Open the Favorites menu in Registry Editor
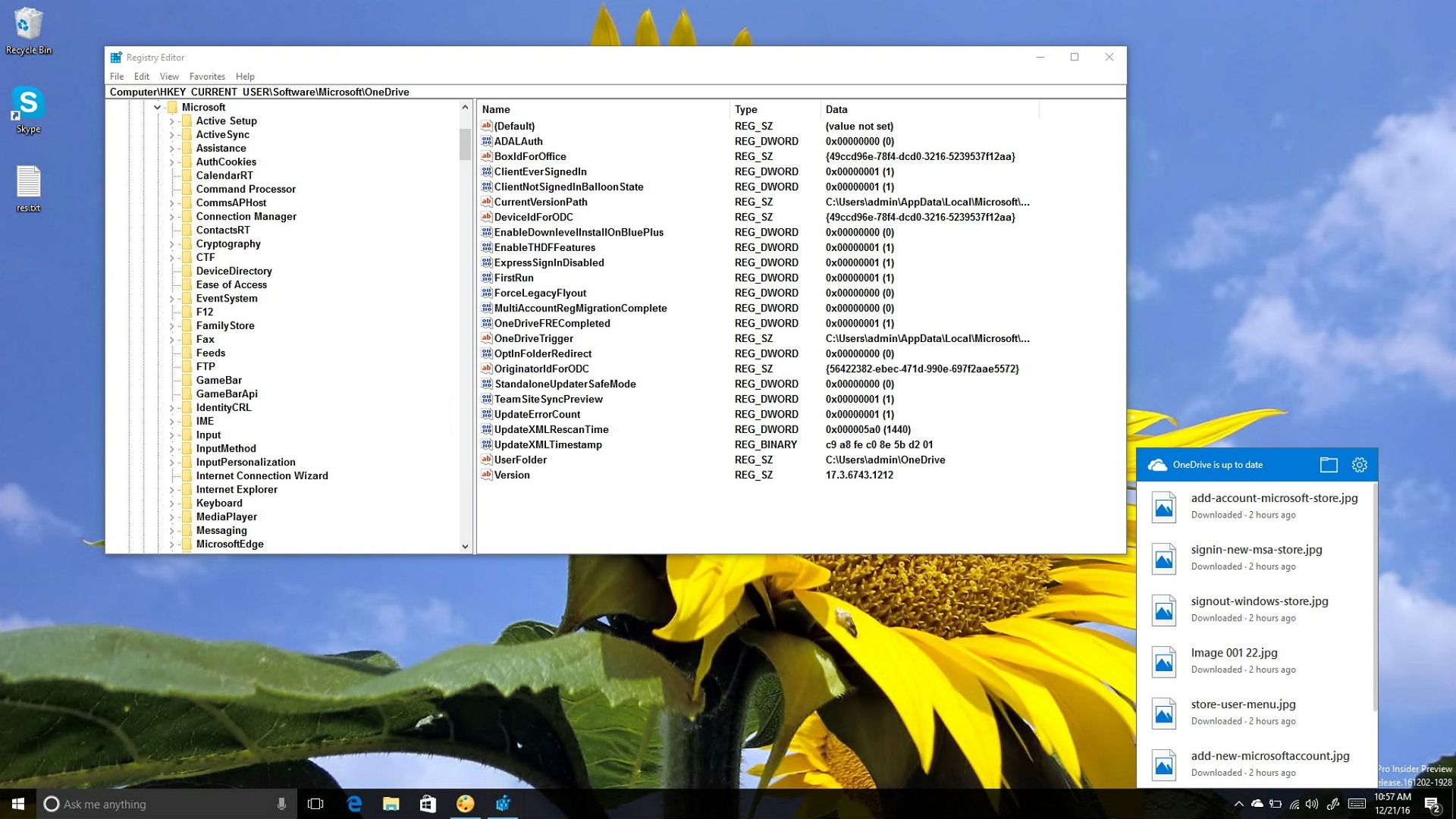Viewport: 1456px width, 819px height. (206, 76)
